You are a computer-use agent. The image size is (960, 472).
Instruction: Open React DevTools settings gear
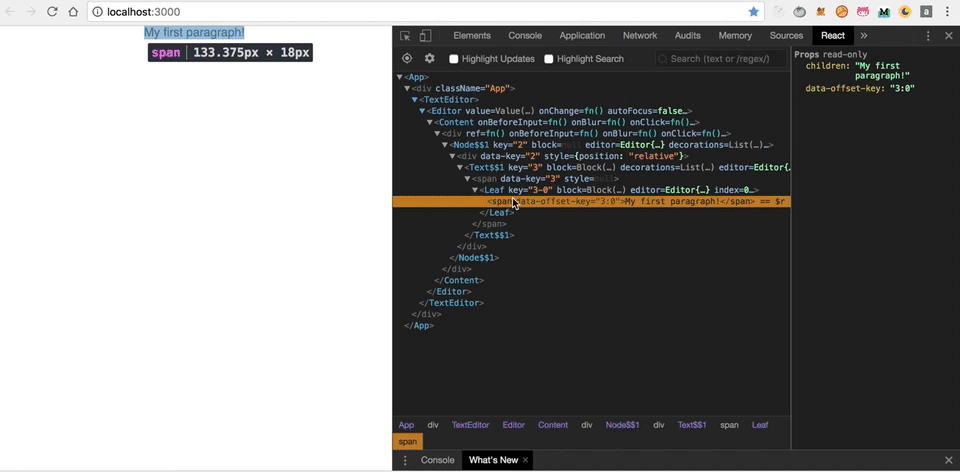click(x=430, y=59)
